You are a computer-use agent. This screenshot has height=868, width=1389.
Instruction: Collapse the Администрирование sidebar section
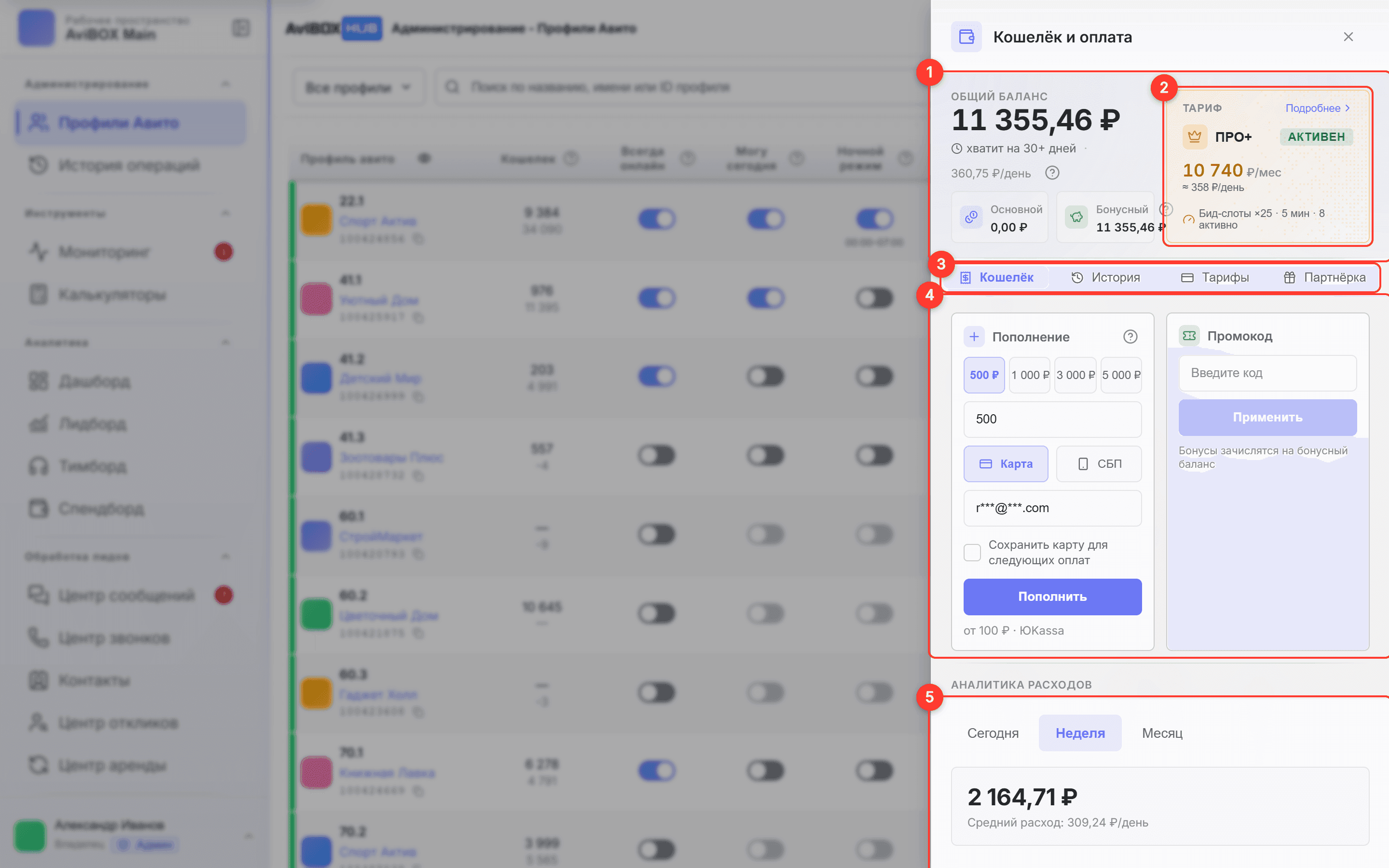pyautogui.click(x=226, y=84)
